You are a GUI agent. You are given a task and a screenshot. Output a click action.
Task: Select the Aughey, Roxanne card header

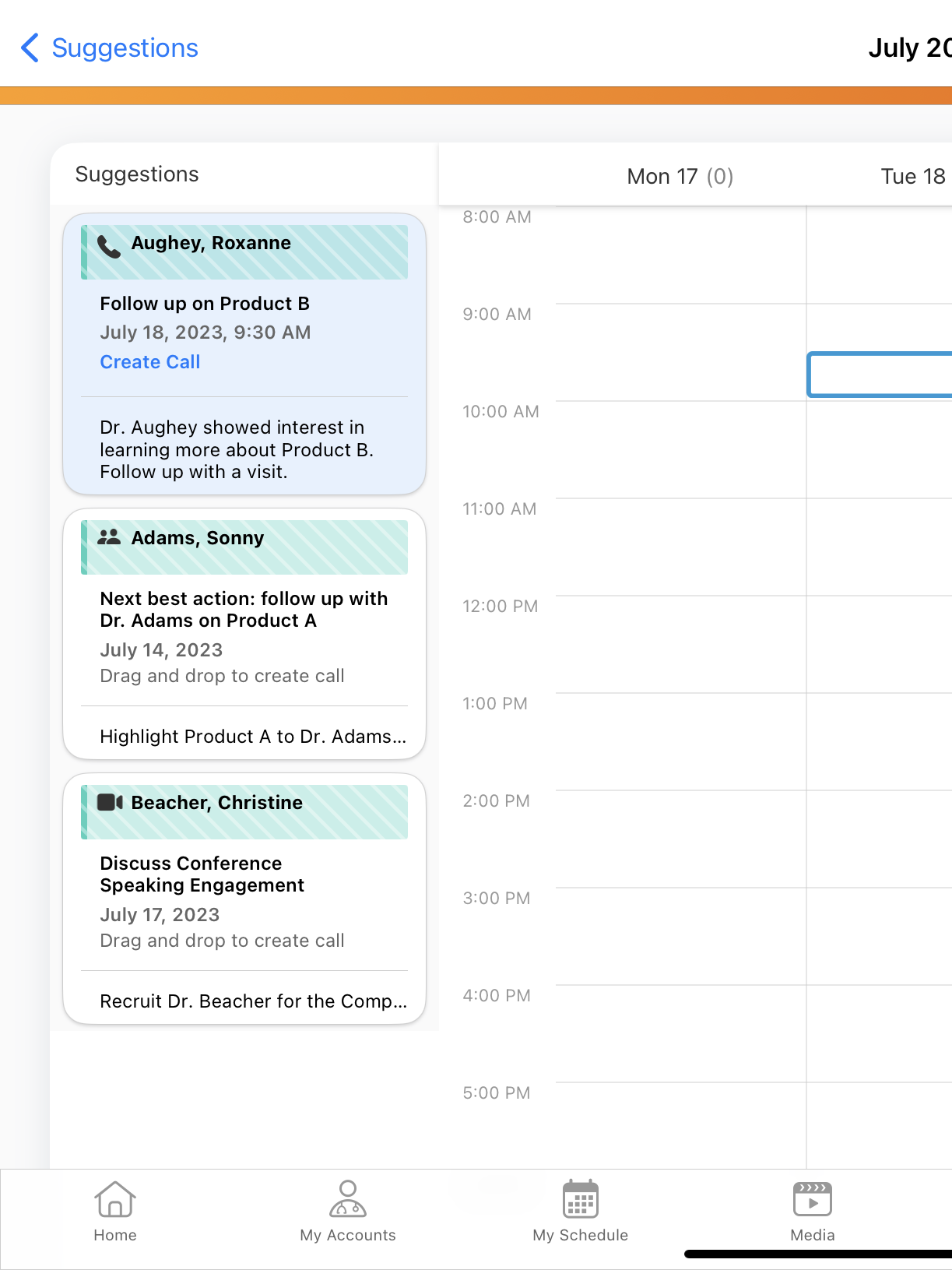click(x=244, y=252)
